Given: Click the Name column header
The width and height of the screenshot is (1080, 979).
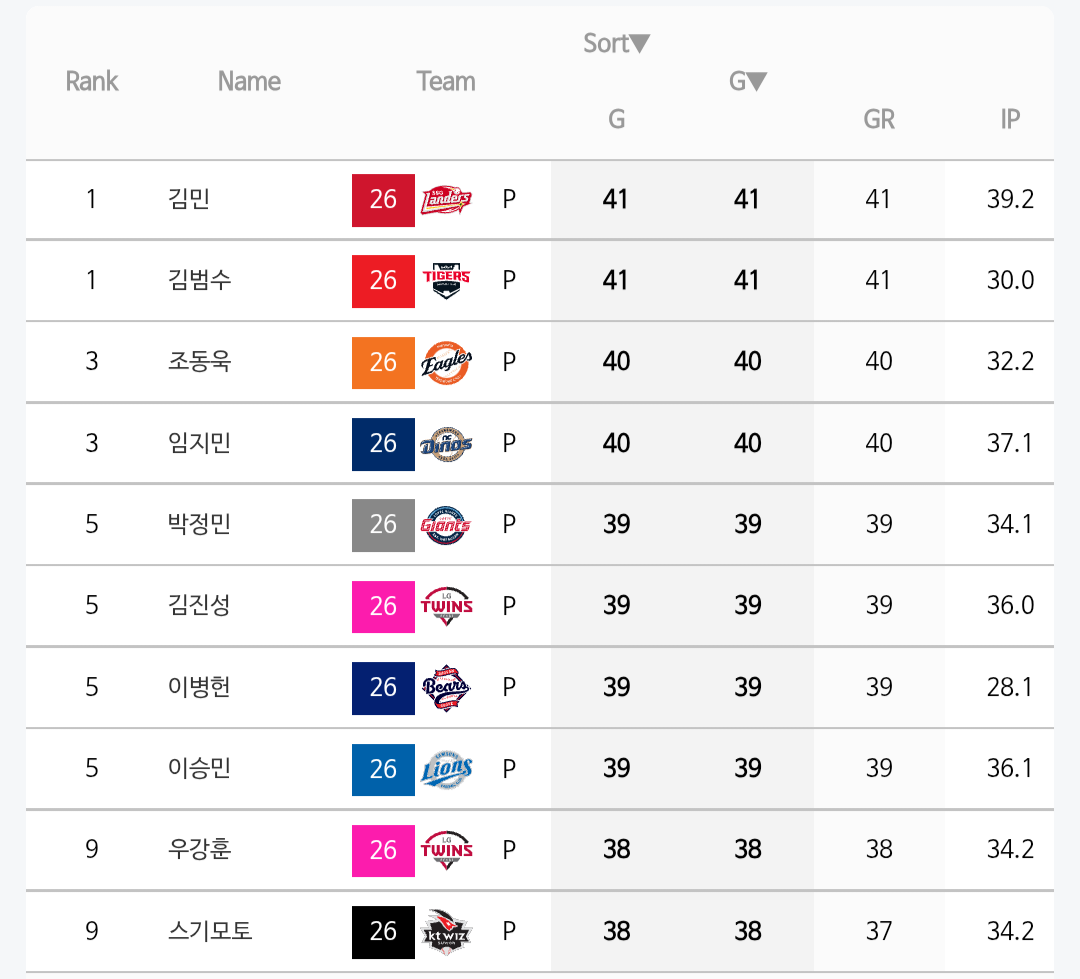Looking at the screenshot, I should (249, 81).
